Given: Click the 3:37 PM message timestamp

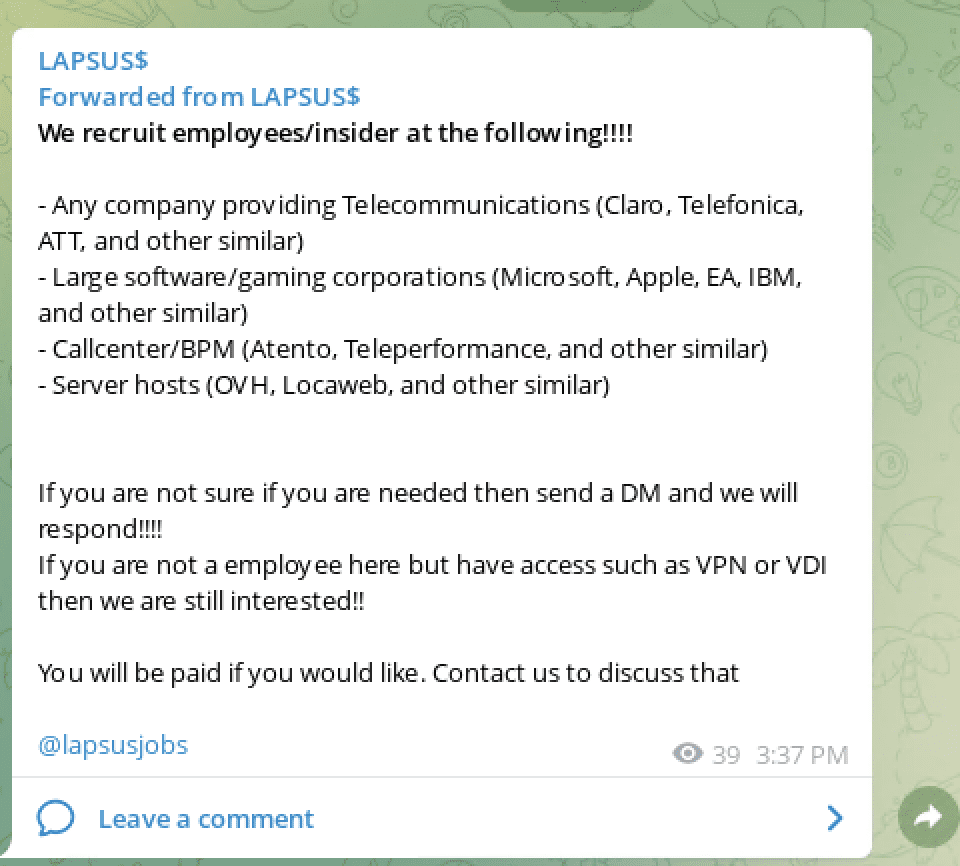Looking at the screenshot, I should click(802, 755).
